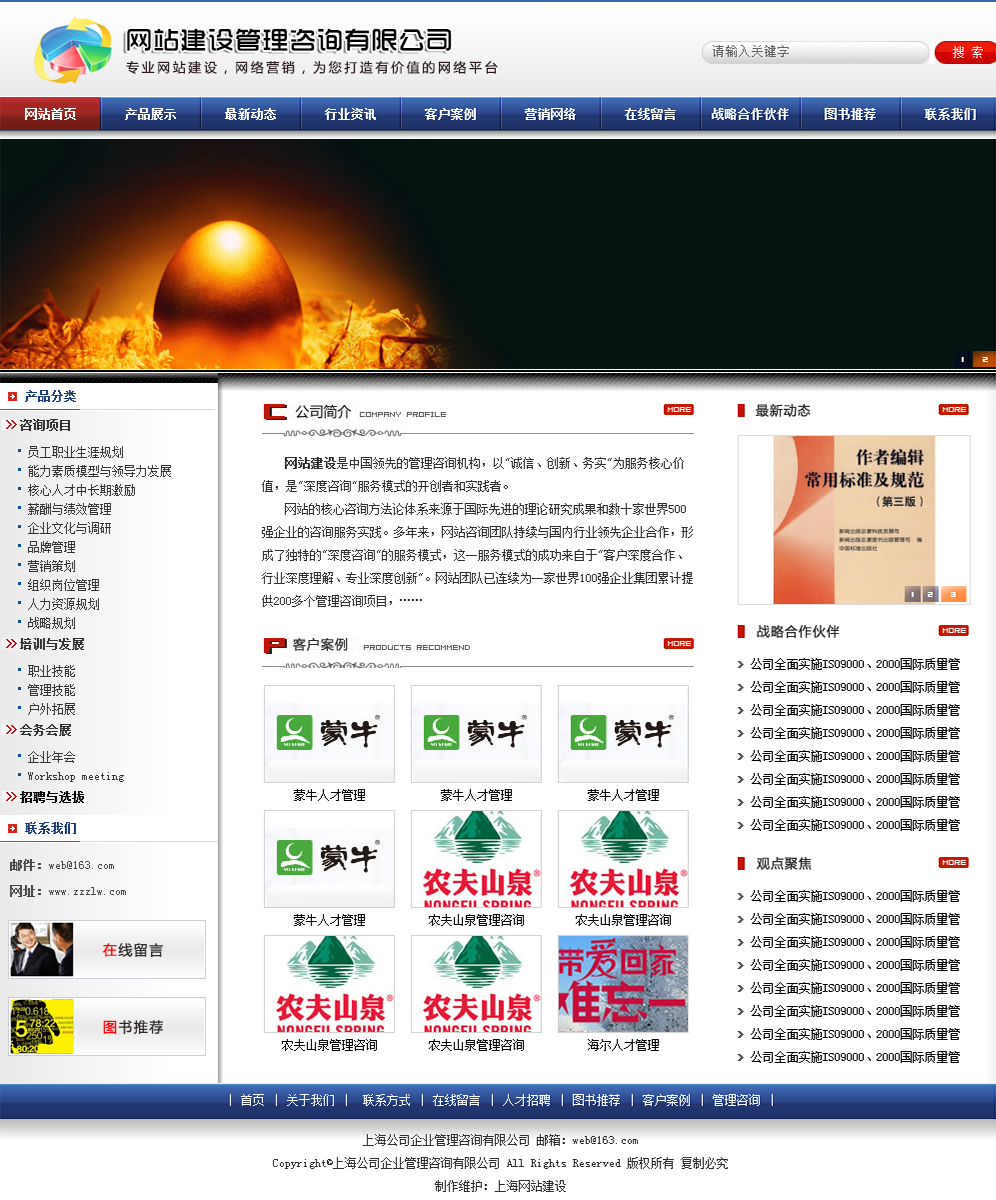Viewport: 996px width, 1200px height.
Task: Expand the 咨询项目 category in sidebar
Action: coord(46,425)
